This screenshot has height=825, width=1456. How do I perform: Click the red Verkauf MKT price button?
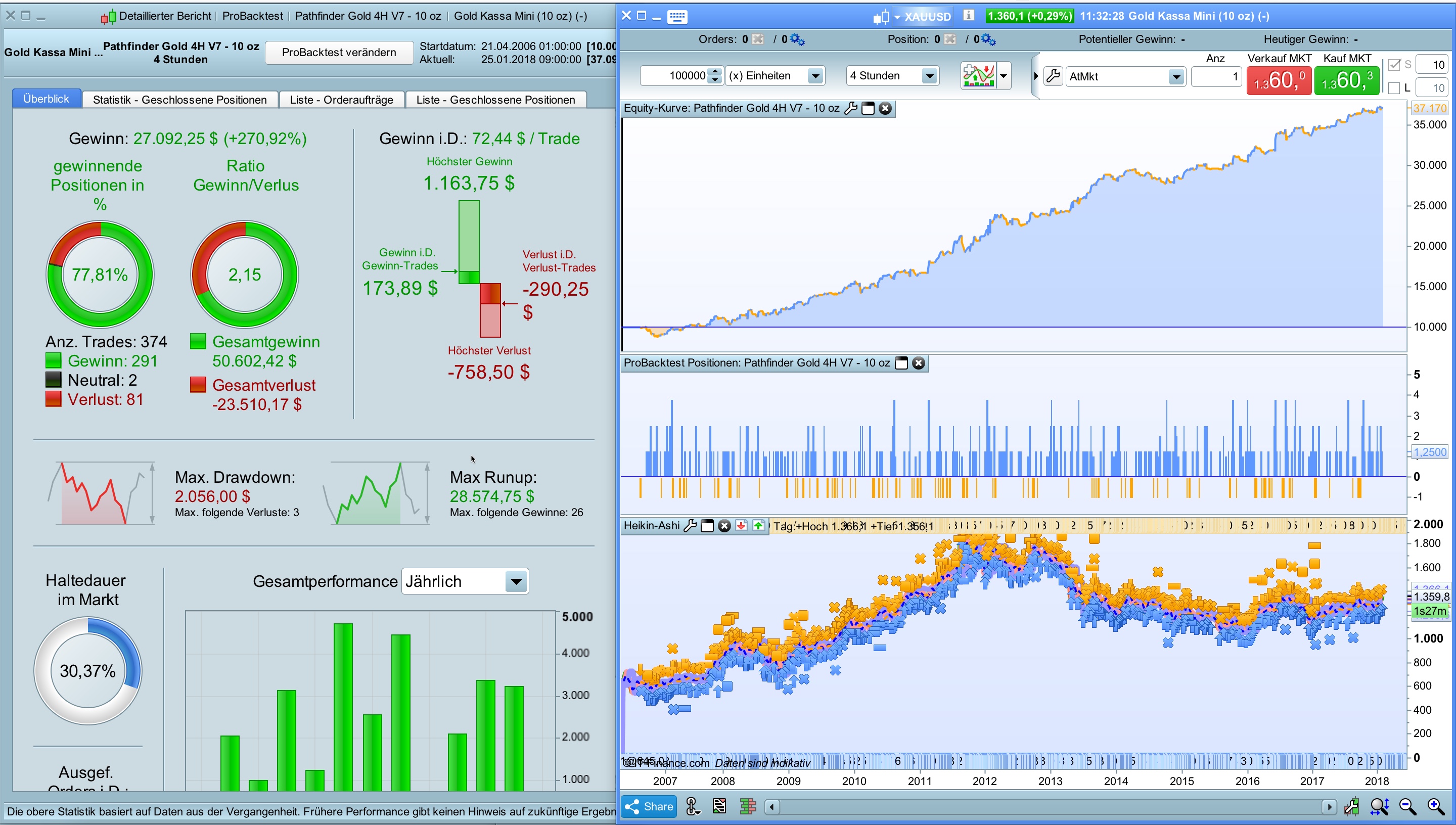coord(1279,80)
